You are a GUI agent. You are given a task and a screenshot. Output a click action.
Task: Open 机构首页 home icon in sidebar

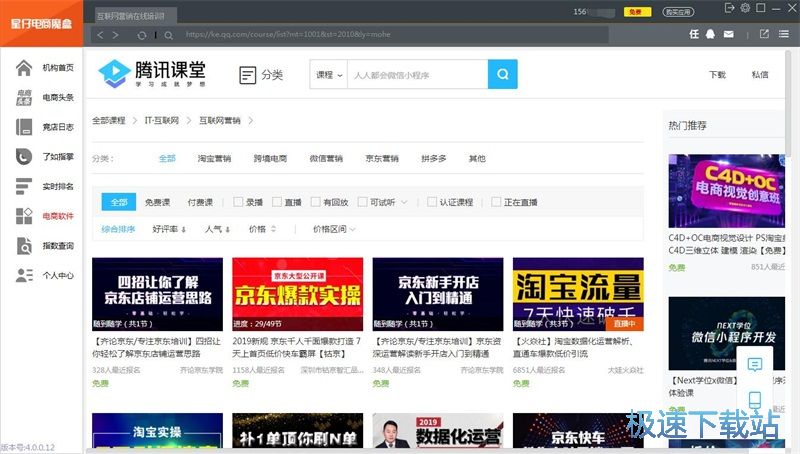point(24,68)
